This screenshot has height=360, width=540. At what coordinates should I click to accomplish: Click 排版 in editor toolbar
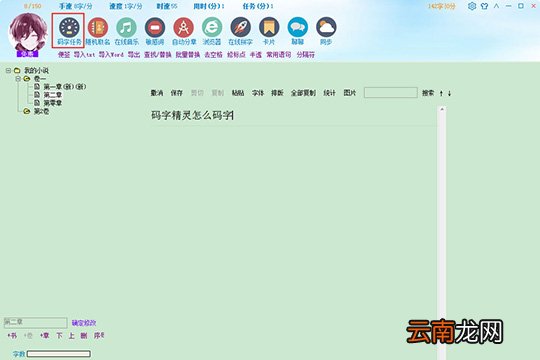pos(277,93)
